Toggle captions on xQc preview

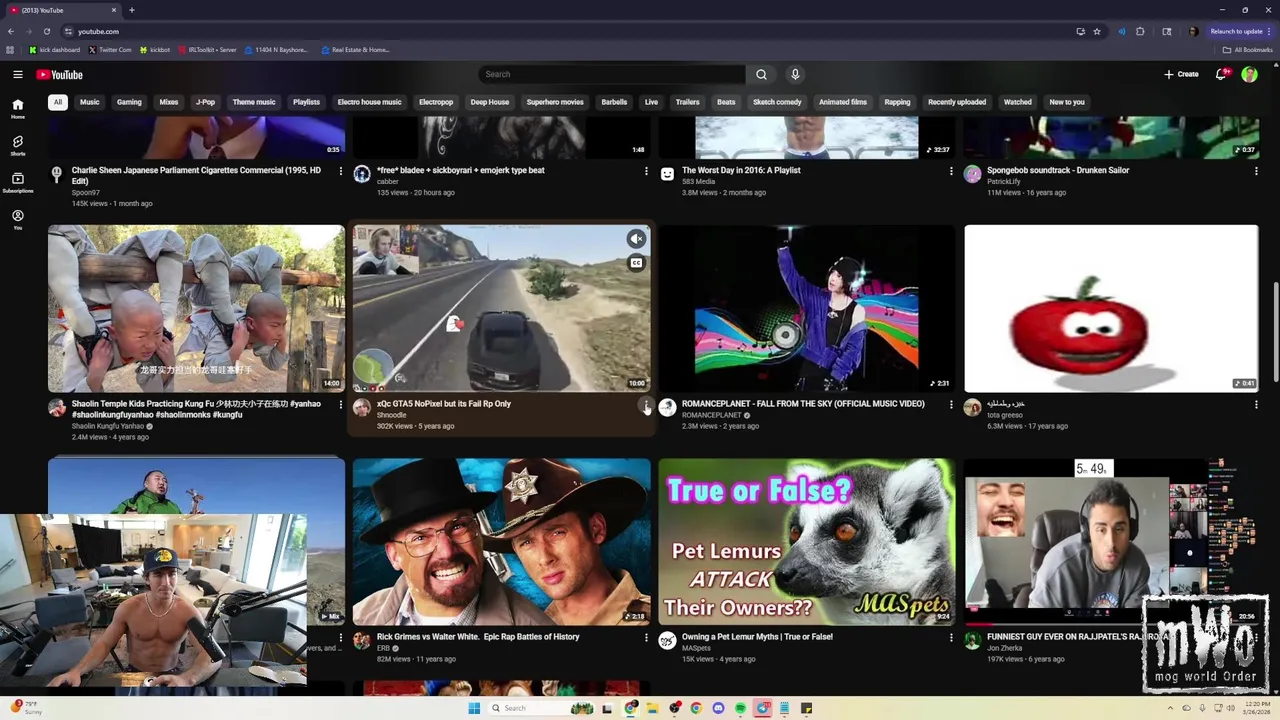point(636,263)
